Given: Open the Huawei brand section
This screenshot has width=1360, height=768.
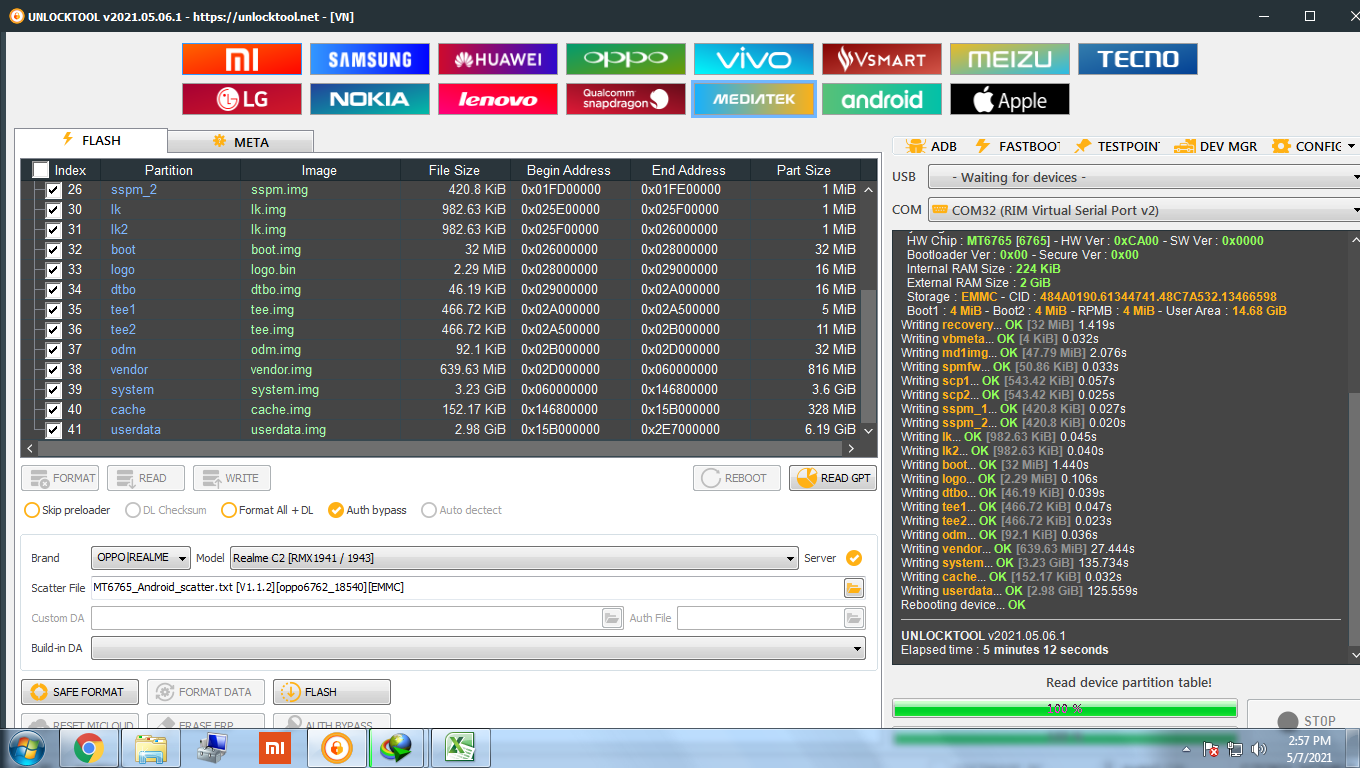Looking at the screenshot, I should (498, 59).
